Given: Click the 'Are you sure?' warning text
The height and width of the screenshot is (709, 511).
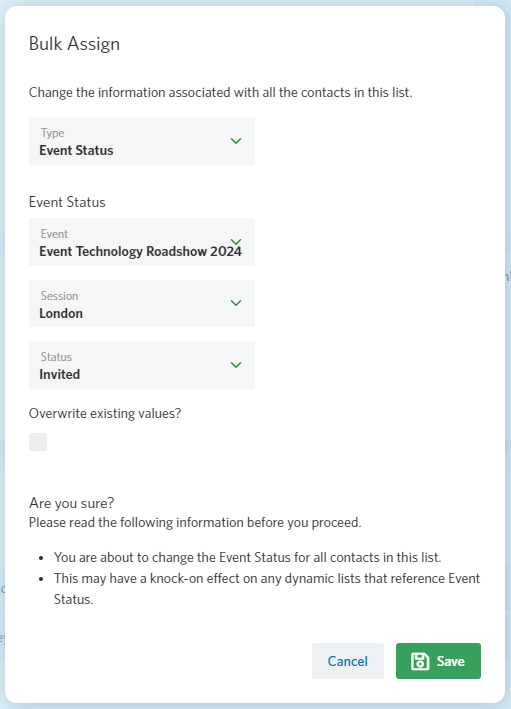Looking at the screenshot, I should 71,503.
